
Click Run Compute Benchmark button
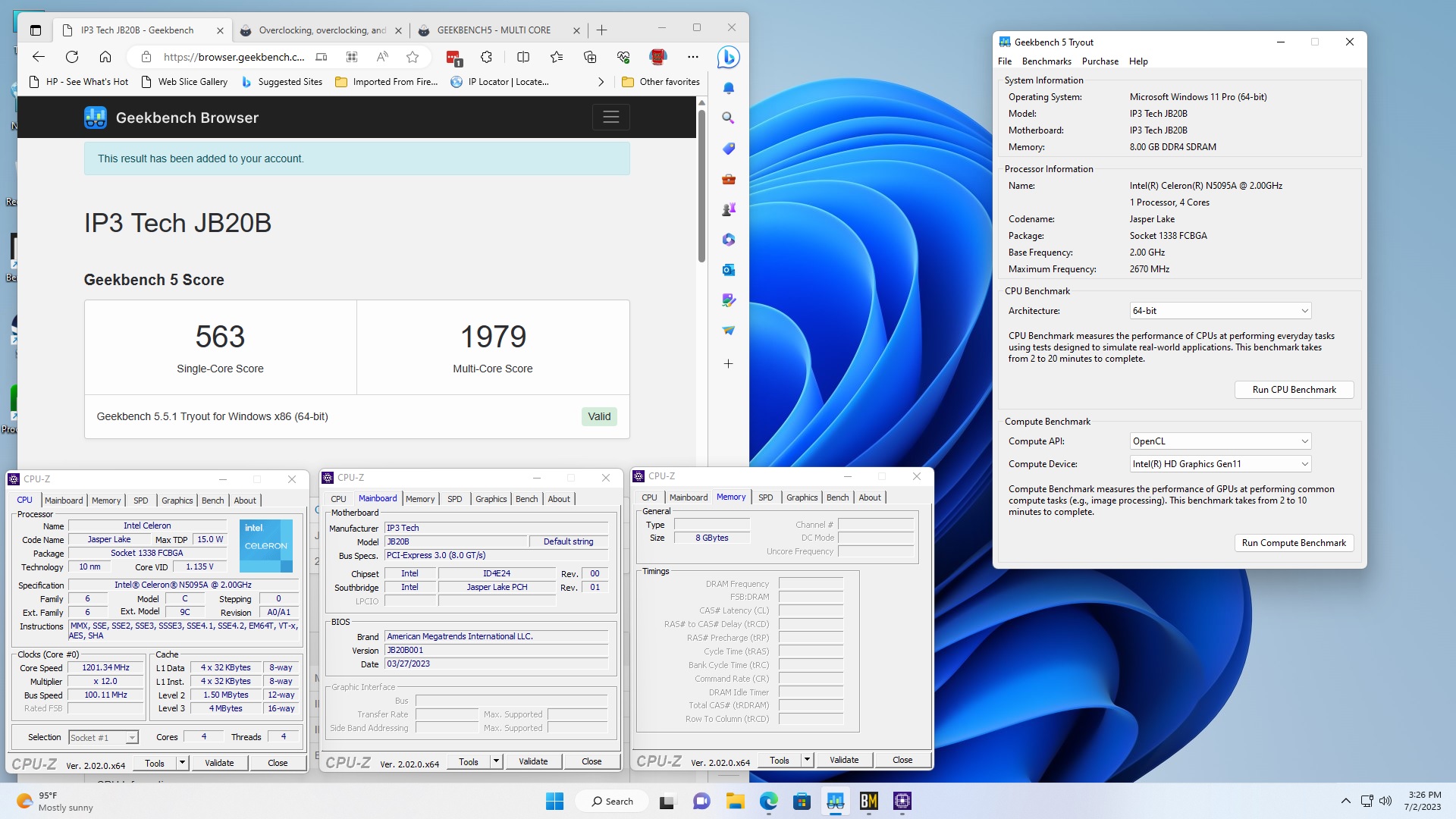(1294, 543)
